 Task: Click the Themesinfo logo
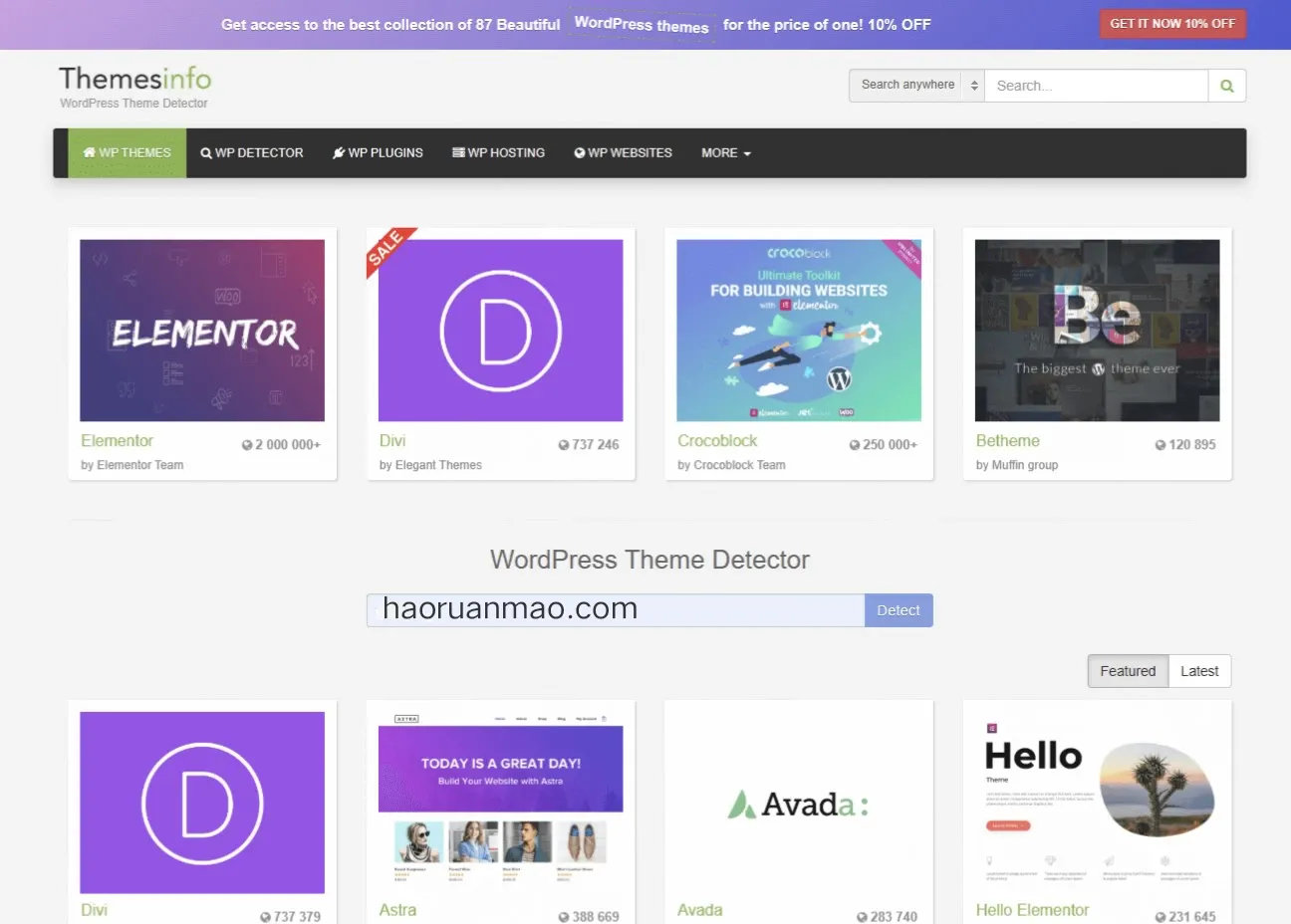coord(134,79)
